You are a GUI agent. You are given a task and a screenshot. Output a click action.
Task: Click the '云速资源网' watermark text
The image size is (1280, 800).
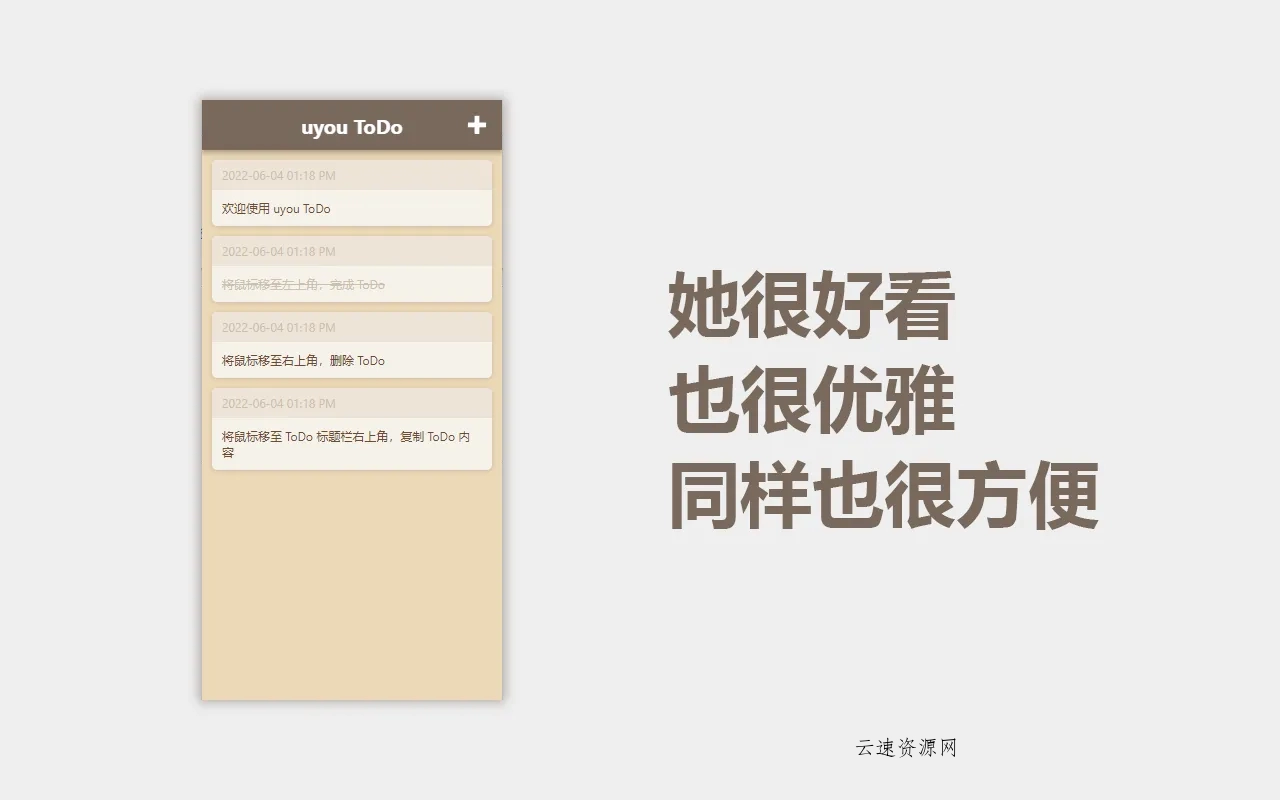coord(907,748)
